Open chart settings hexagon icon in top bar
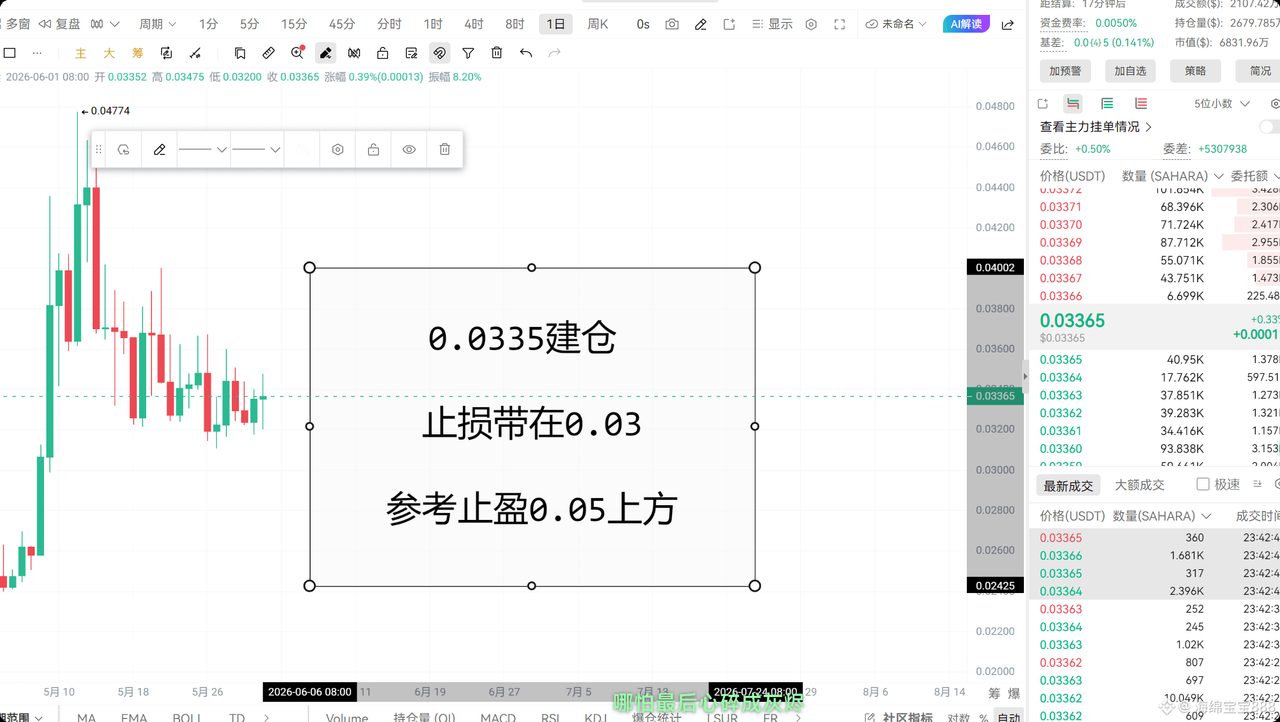The width and height of the screenshot is (1280, 722). pos(811,24)
